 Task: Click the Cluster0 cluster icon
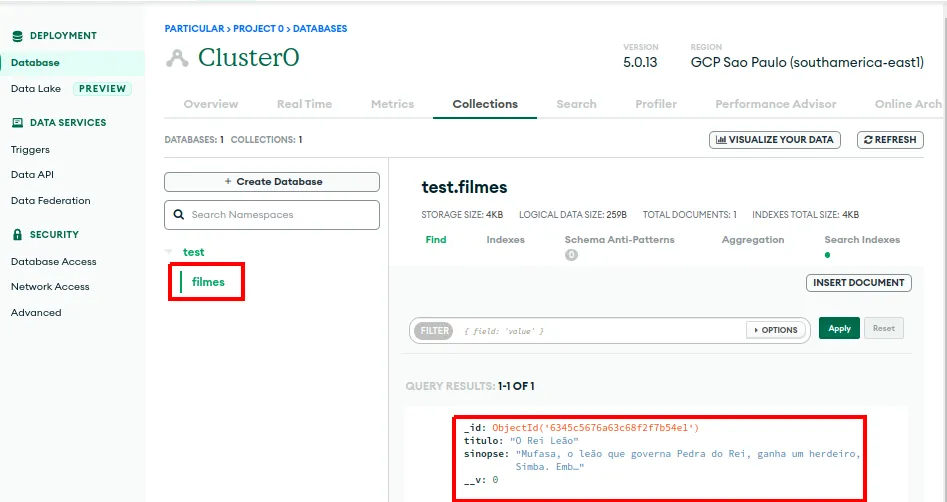pyautogui.click(x=177, y=58)
